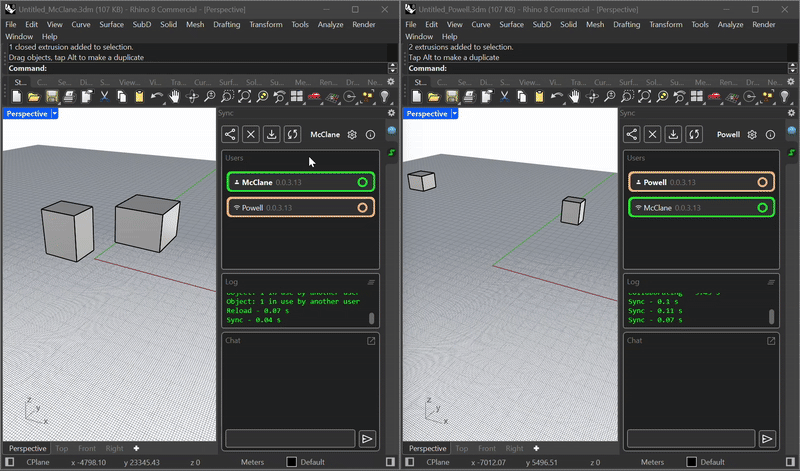The image size is (800, 471).
Task: Switch to Front viewport tab in Powell window
Action: 487,448
